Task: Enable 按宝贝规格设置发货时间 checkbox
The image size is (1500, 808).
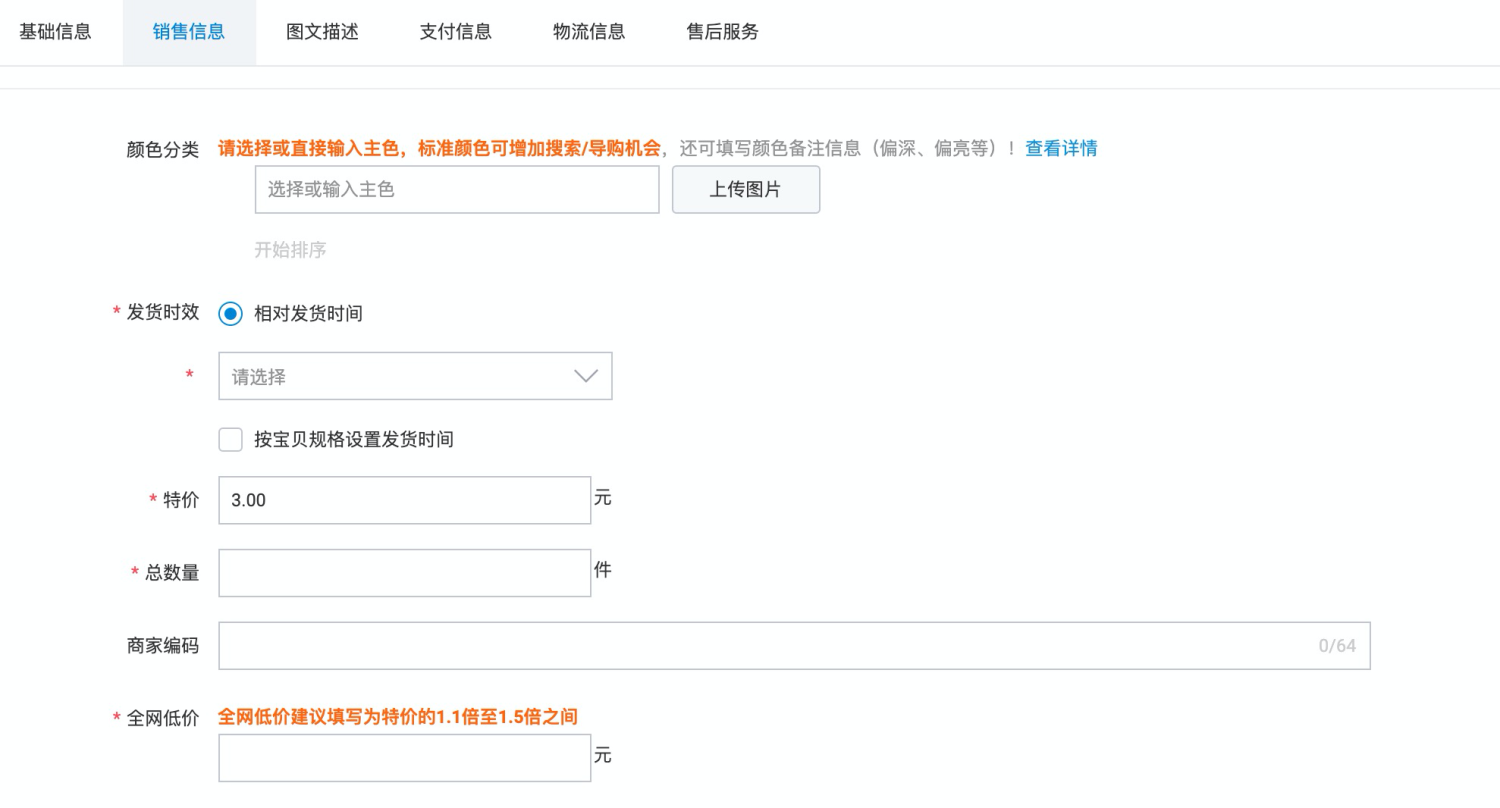Action: point(230,439)
